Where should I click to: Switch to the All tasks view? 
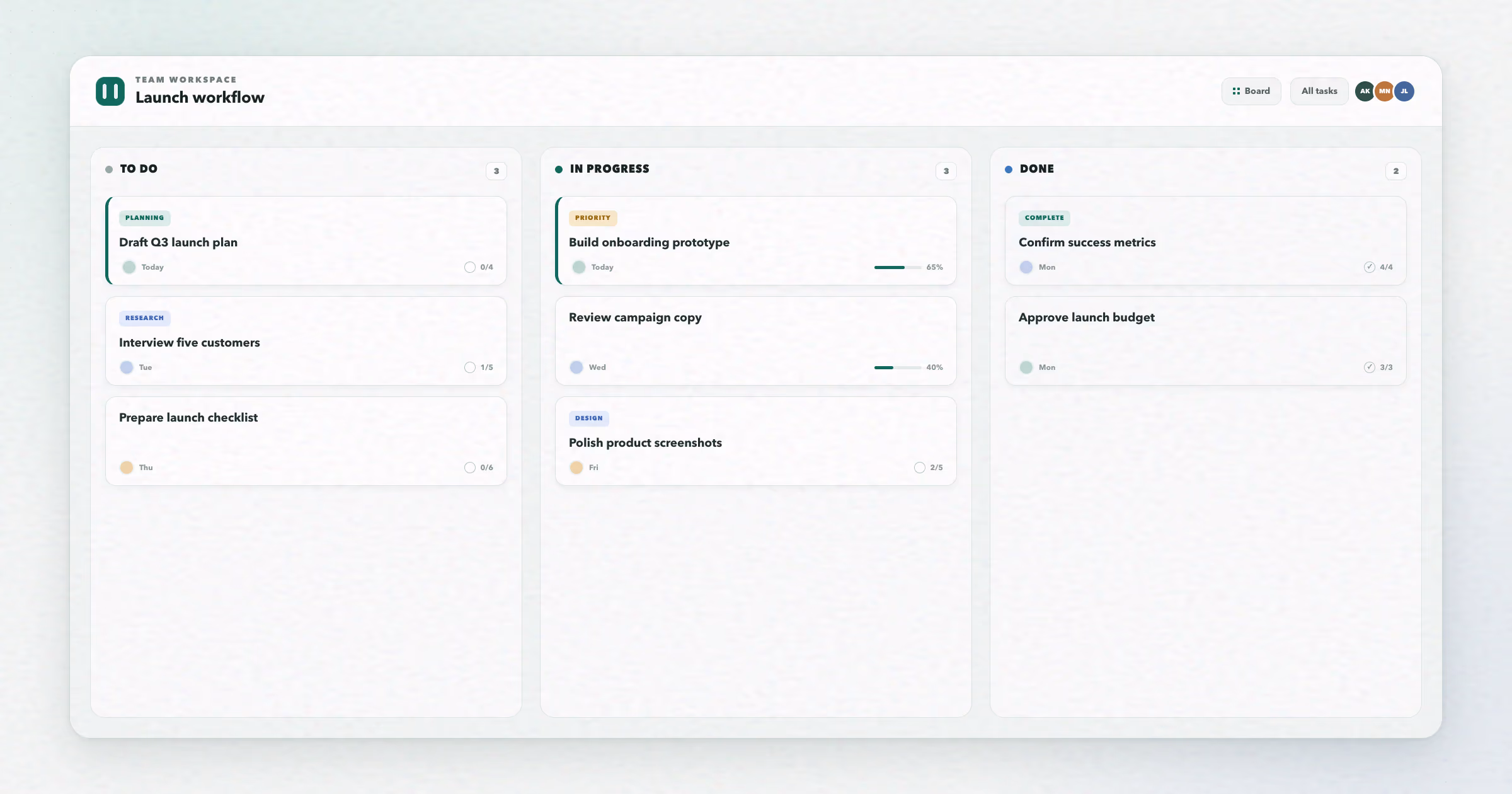[x=1319, y=91]
